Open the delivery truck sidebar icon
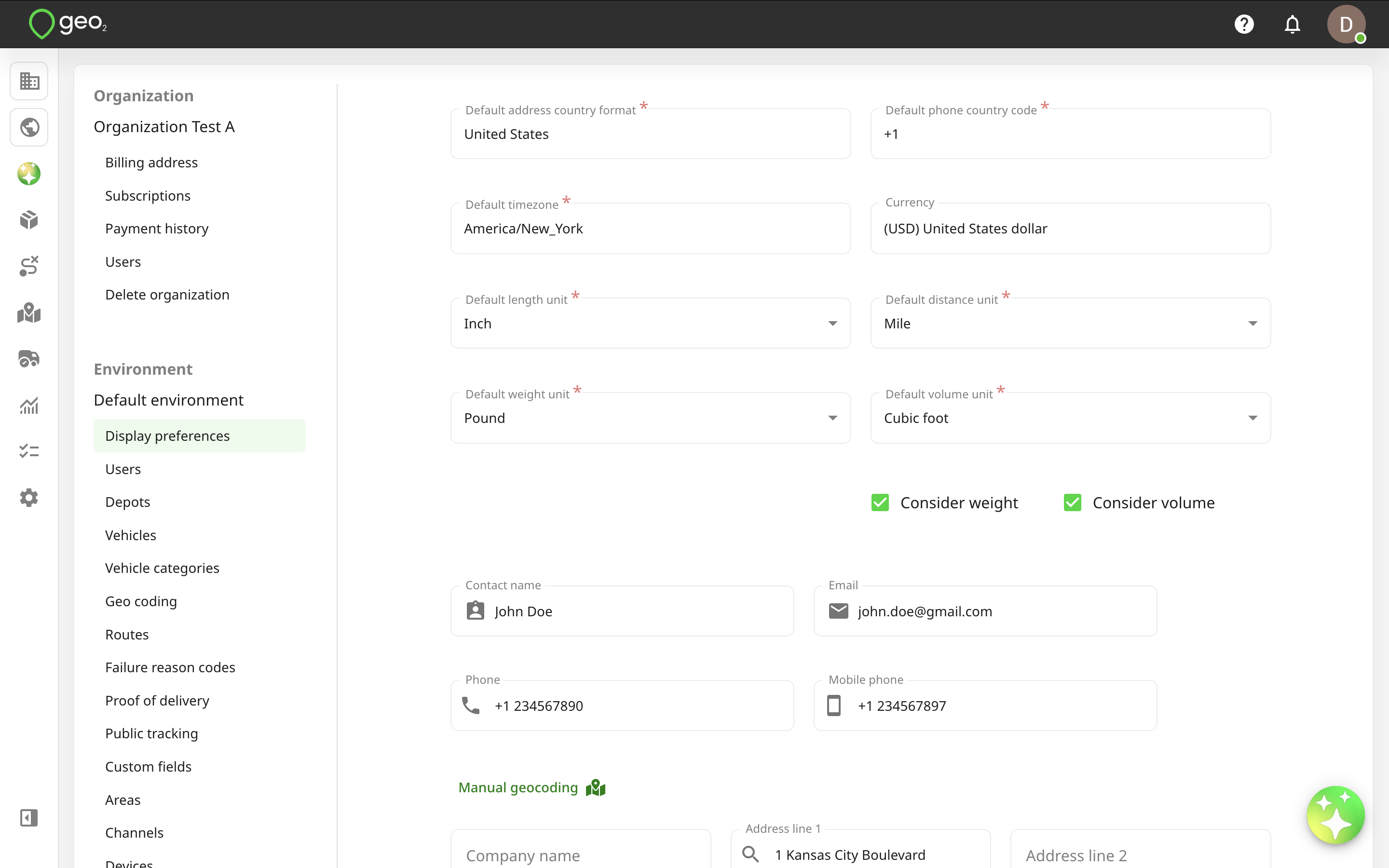The image size is (1389, 868). [29, 359]
